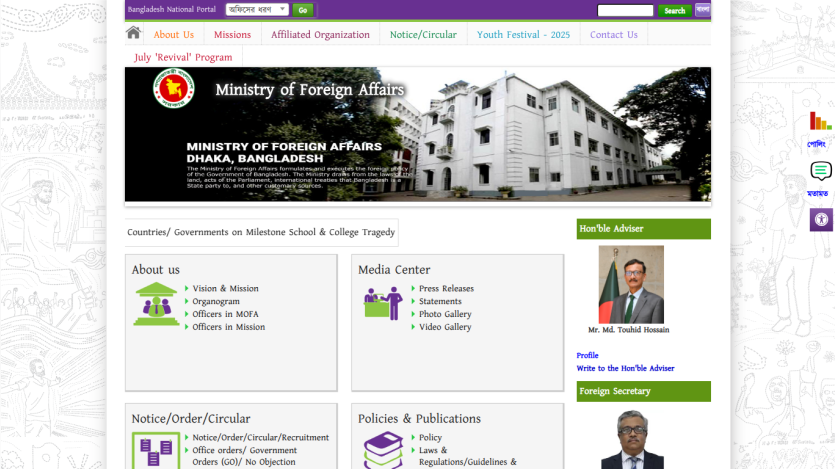Screen dimensions: 835x469
Task: Click the Policies & Publications section heading
Action: tap(419, 419)
